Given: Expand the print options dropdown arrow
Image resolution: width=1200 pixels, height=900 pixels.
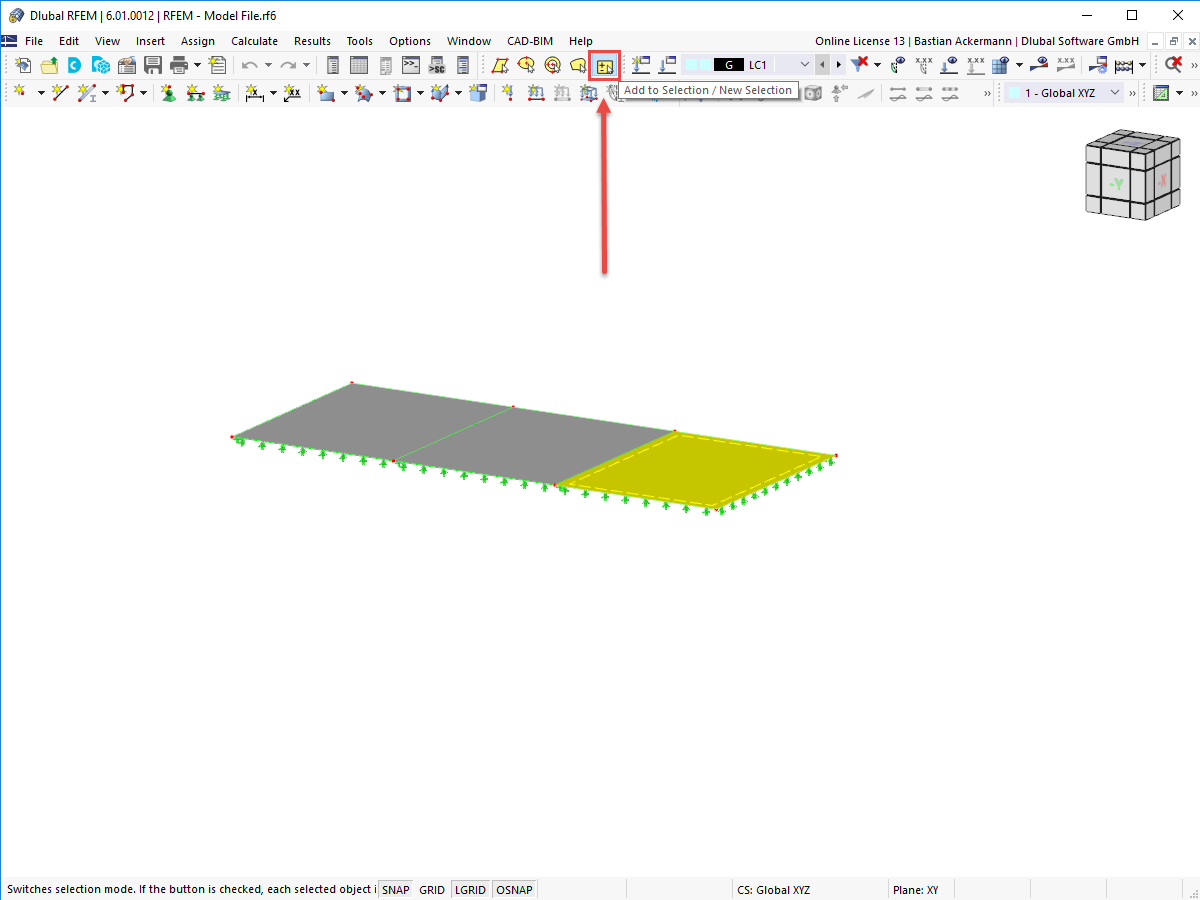Looking at the screenshot, I should click(x=197, y=65).
